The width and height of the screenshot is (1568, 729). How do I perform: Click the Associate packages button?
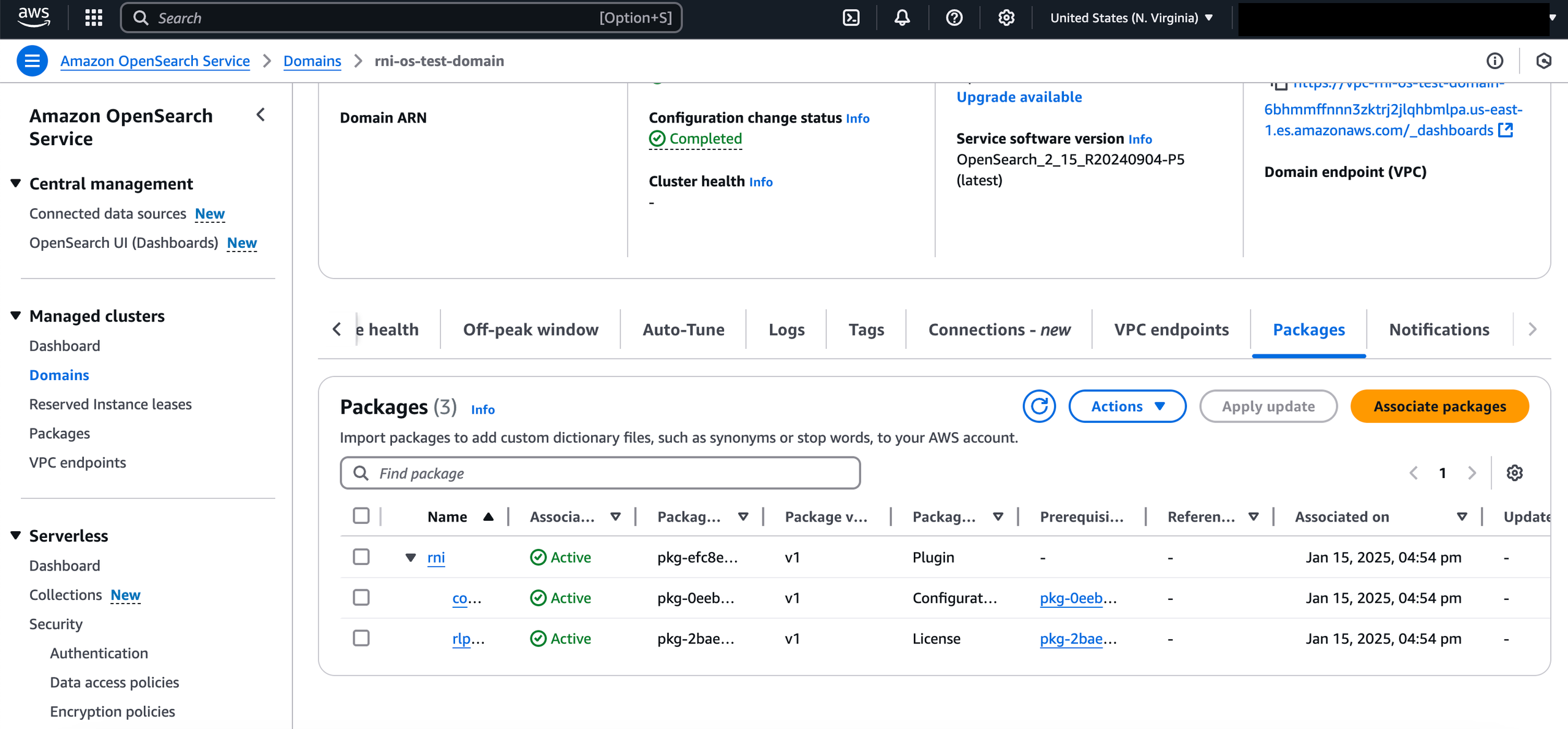[1439, 406]
